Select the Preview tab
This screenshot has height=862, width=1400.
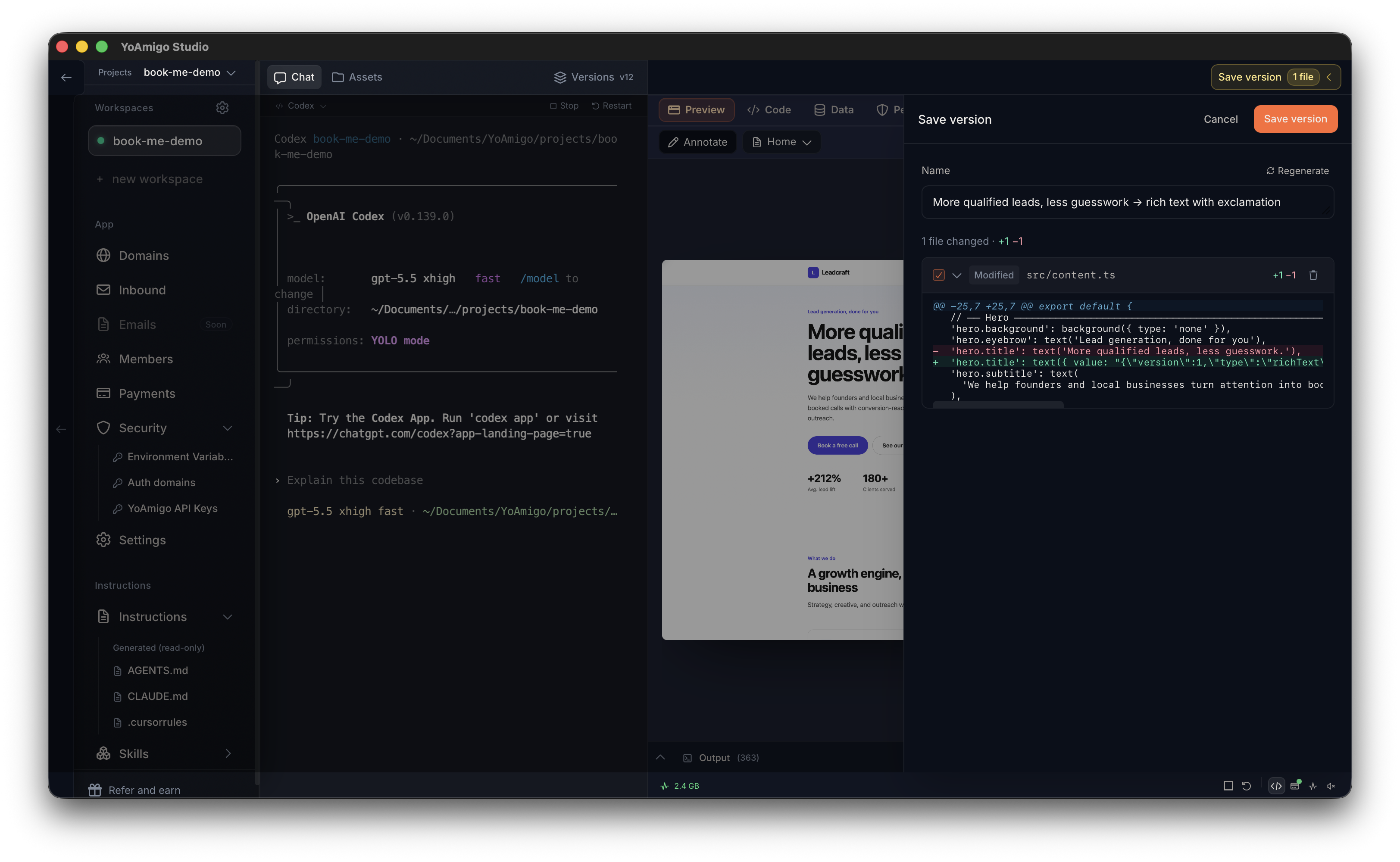(x=696, y=110)
